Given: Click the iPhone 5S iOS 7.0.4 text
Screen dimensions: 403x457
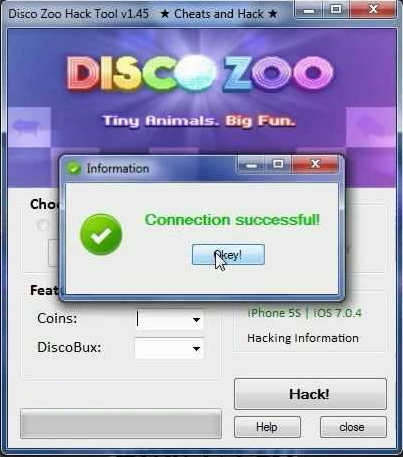Looking at the screenshot, I should click(x=304, y=313).
